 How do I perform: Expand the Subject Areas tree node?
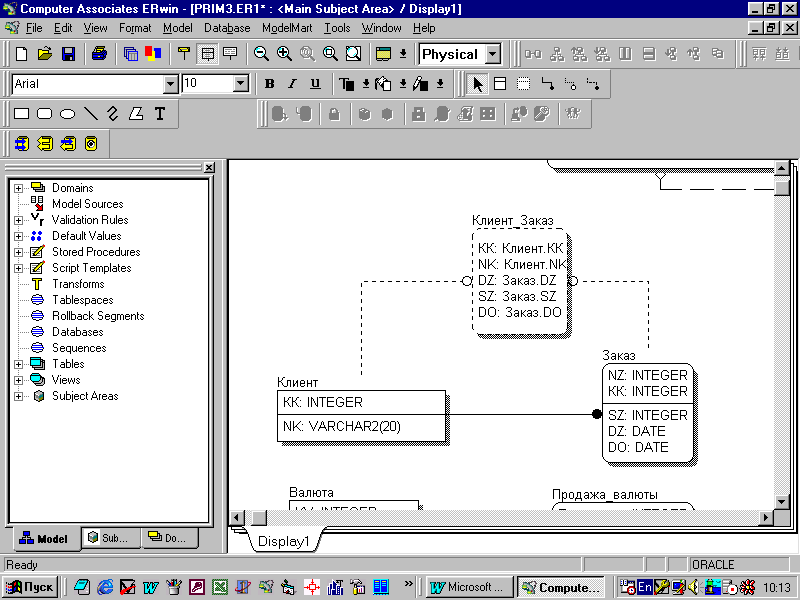pos(18,396)
